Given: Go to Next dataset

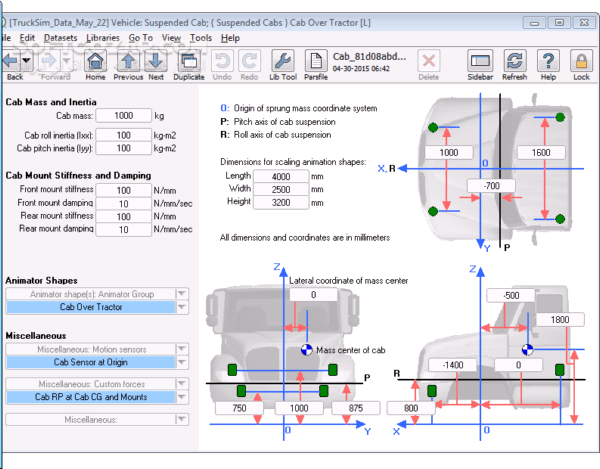Looking at the screenshot, I should 155,62.
